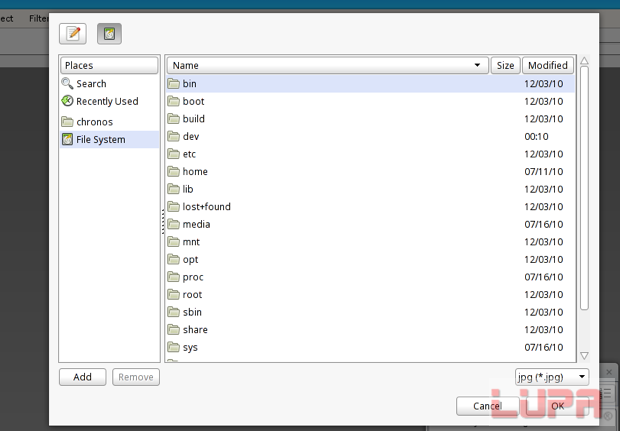Select the dev folder
Viewport: 620px width, 431px height.
pos(370,136)
